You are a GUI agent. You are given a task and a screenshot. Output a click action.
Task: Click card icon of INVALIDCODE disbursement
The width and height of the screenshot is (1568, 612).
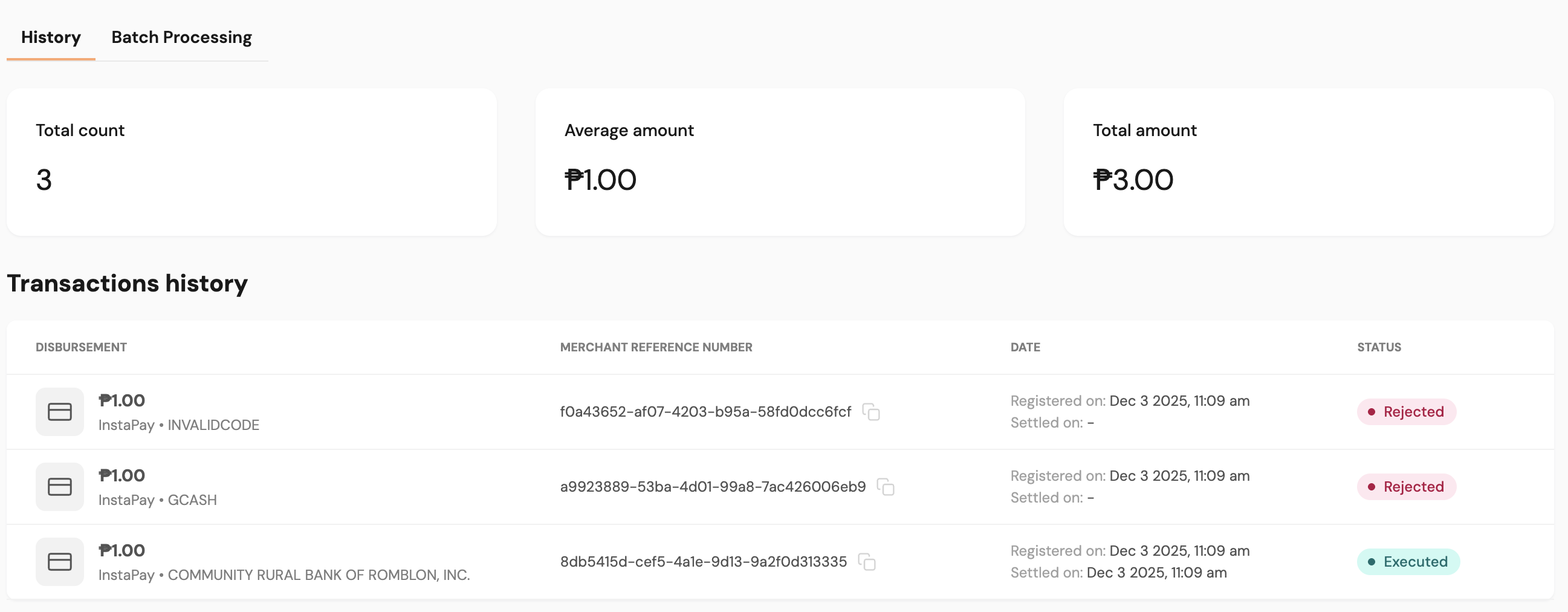point(60,412)
